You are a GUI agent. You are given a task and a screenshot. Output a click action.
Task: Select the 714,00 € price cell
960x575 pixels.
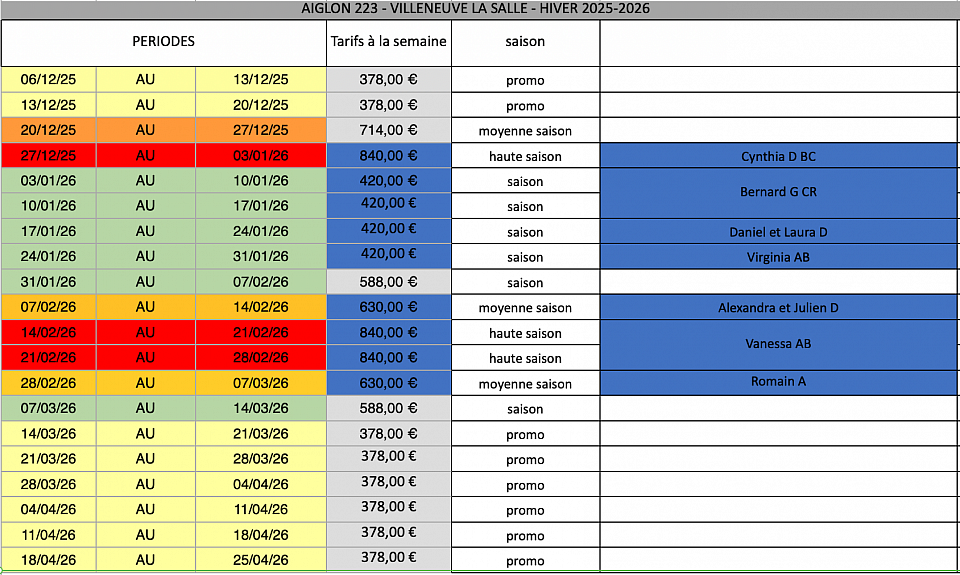pyautogui.click(x=388, y=130)
